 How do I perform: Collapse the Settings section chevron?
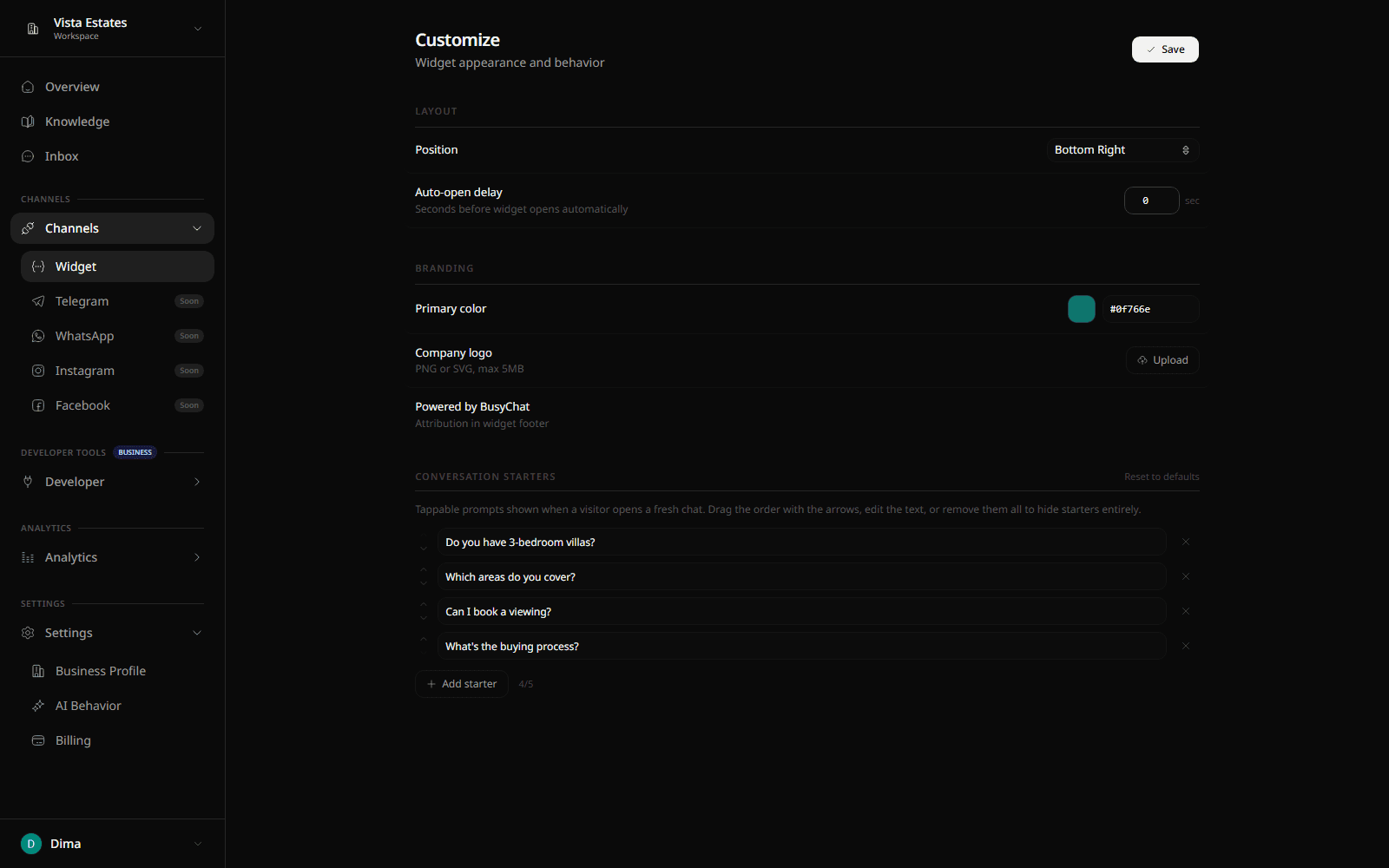[197, 633]
